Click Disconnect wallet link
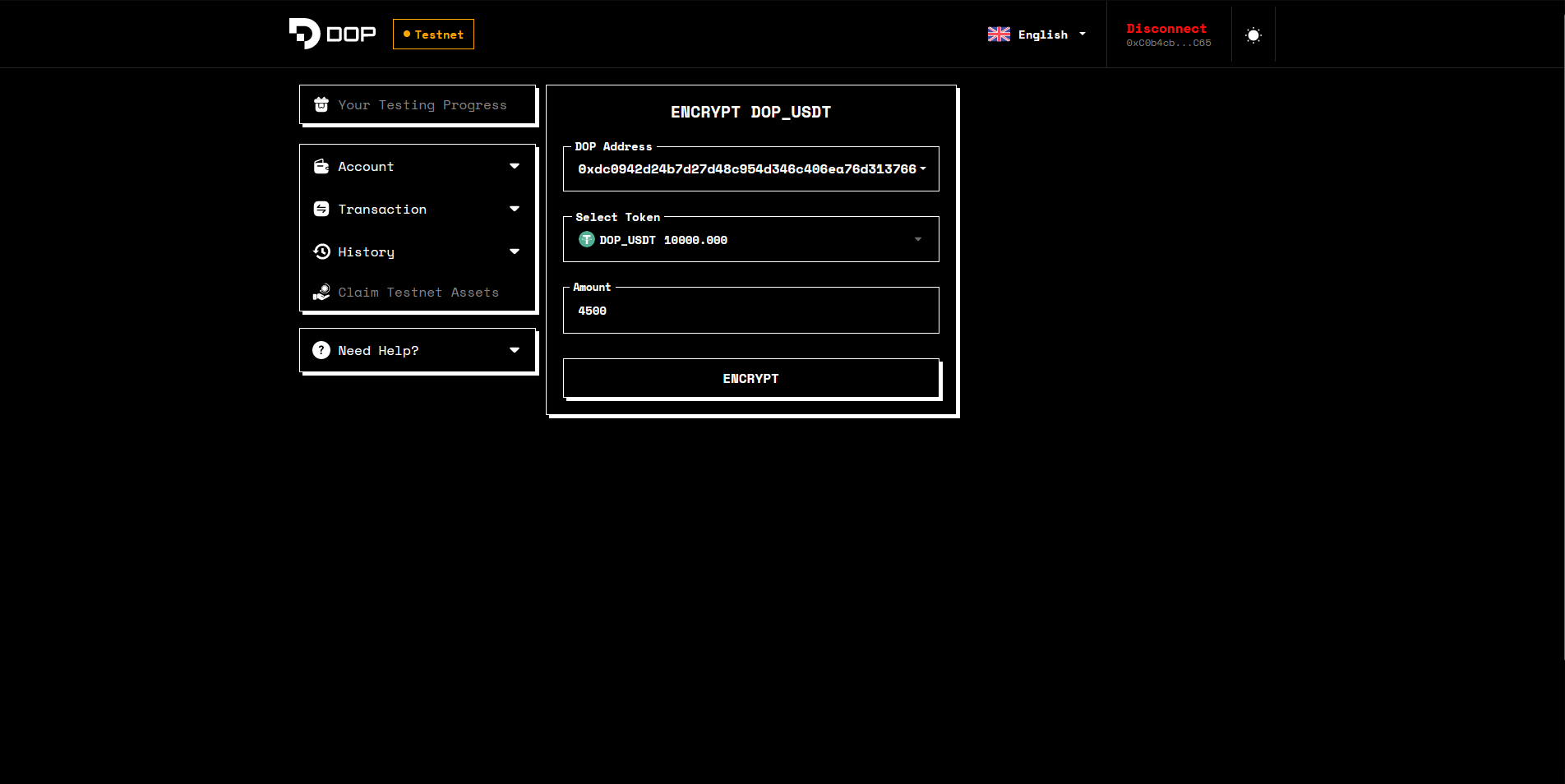Viewport: 1565px width, 784px height. (x=1166, y=29)
